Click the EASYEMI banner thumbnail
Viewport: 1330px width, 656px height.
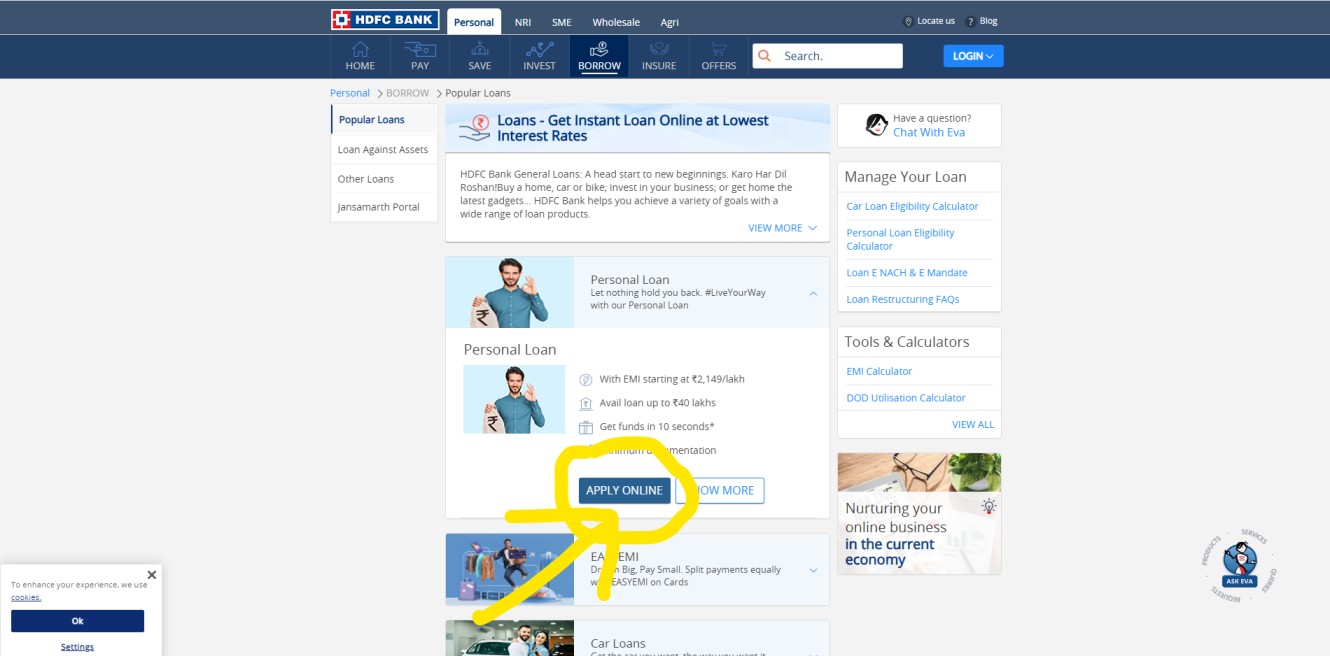(x=510, y=569)
